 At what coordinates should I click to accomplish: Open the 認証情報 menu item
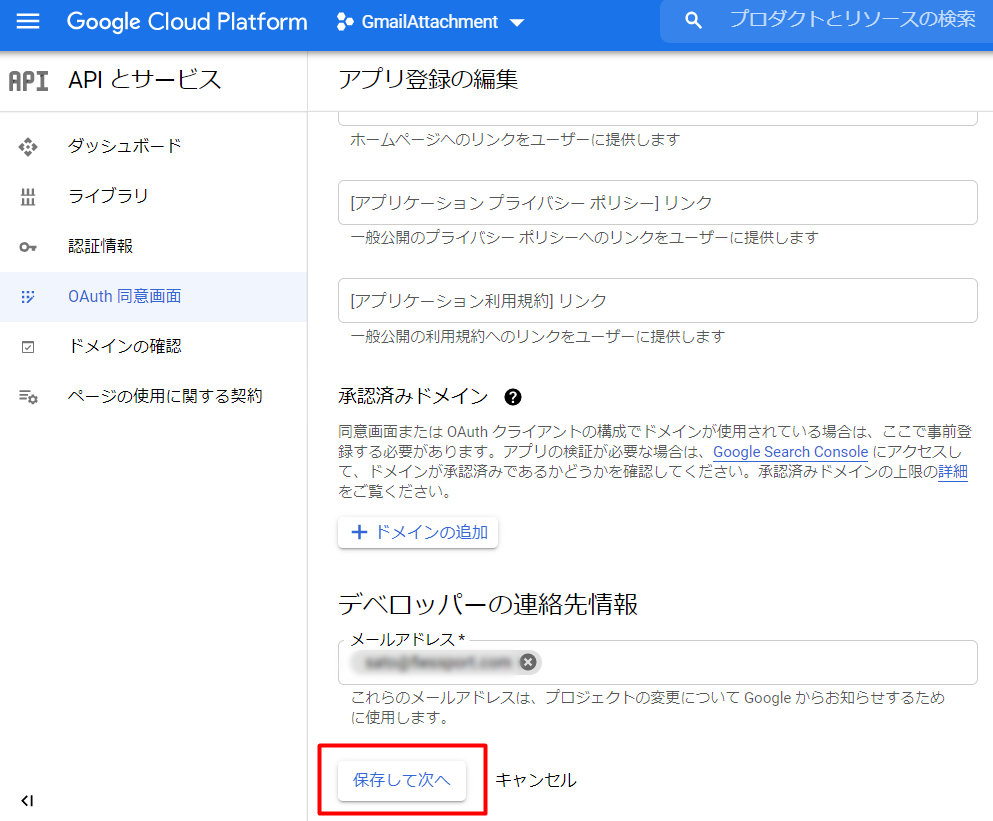point(153,246)
